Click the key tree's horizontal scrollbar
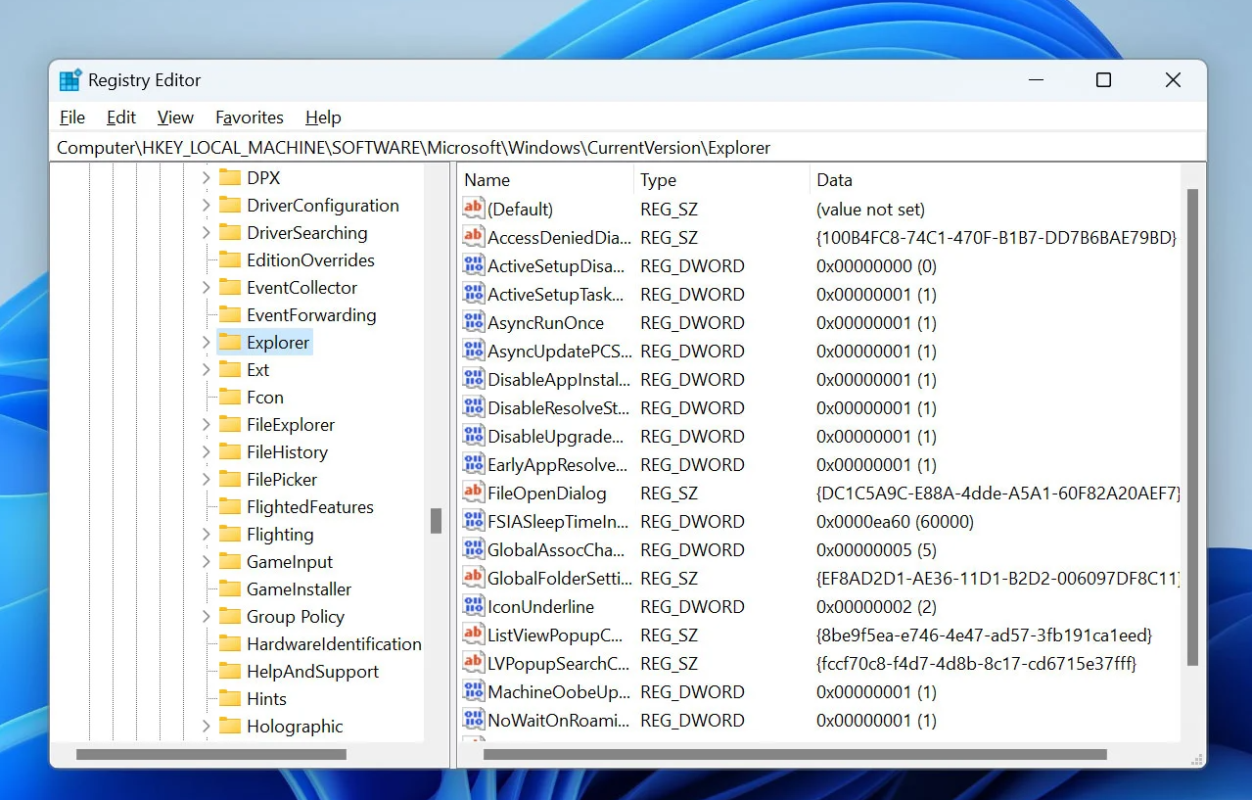 (211, 754)
